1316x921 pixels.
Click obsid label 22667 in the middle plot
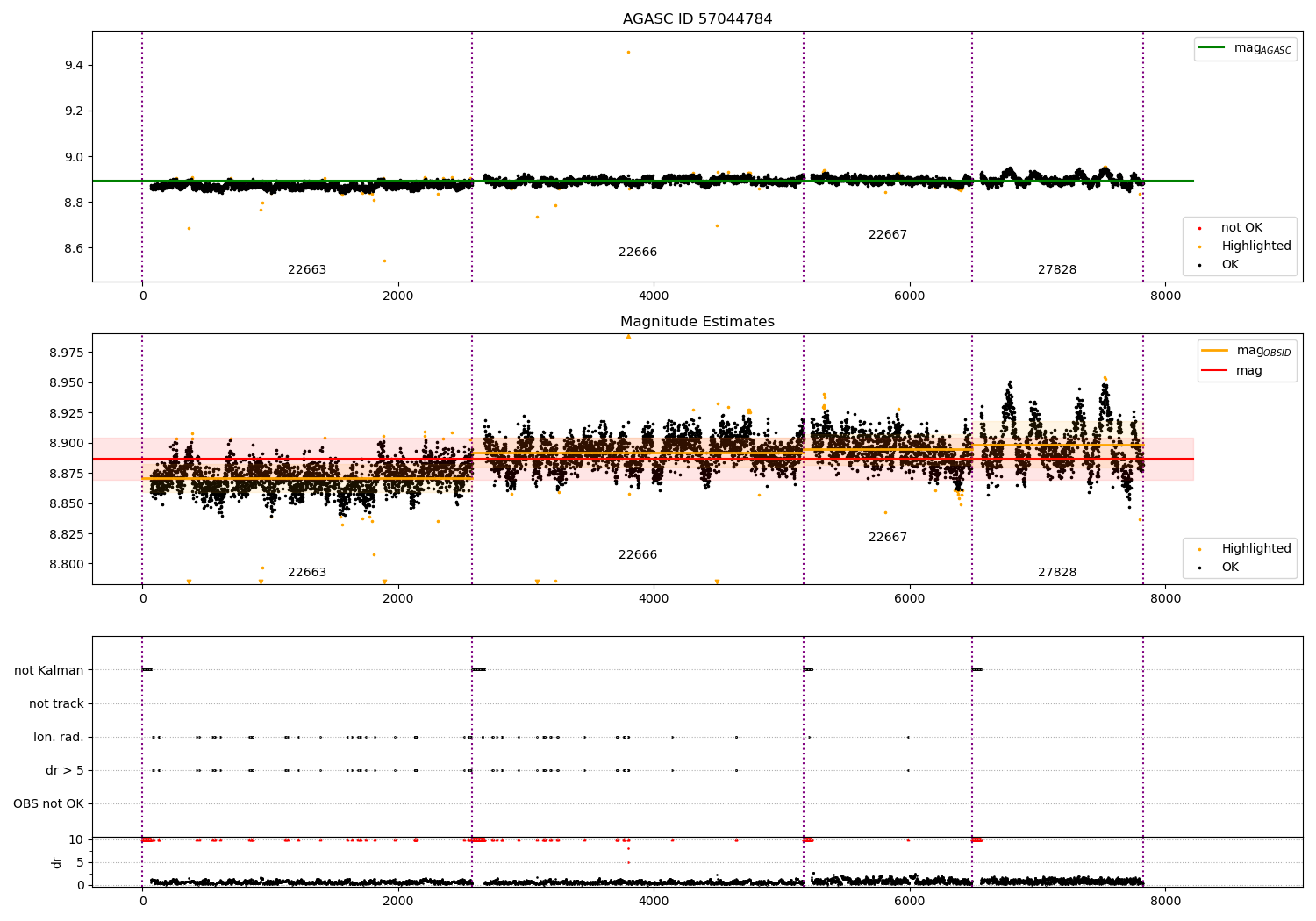pyautogui.click(x=888, y=538)
